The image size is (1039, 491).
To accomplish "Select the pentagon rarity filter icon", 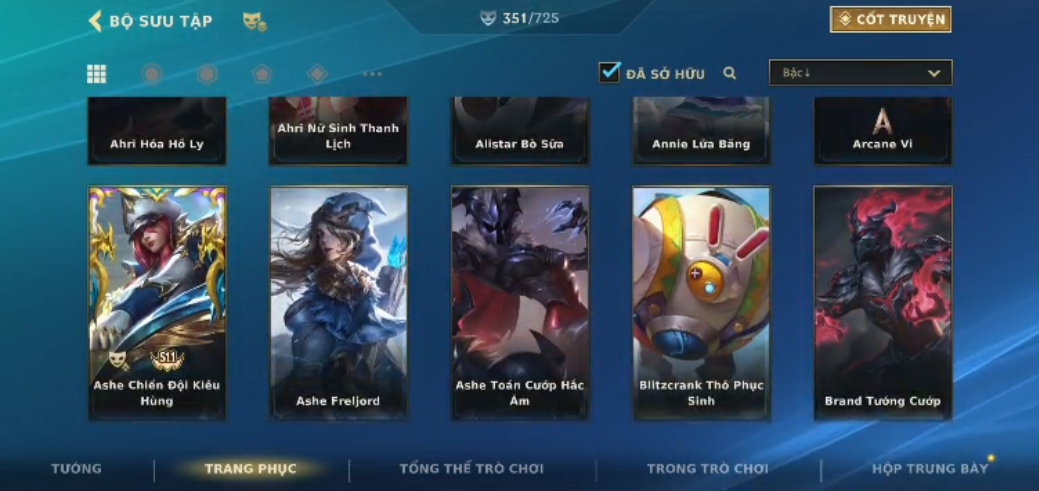I will pyautogui.click(x=262, y=74).
